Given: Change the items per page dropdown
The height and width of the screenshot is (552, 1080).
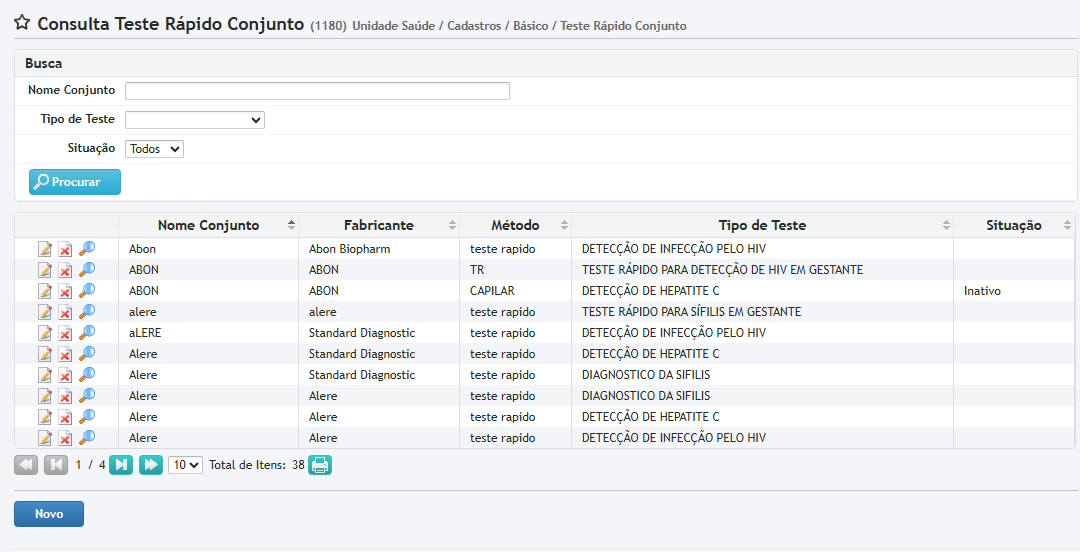Looking at the screenshot, I should 185,465.
